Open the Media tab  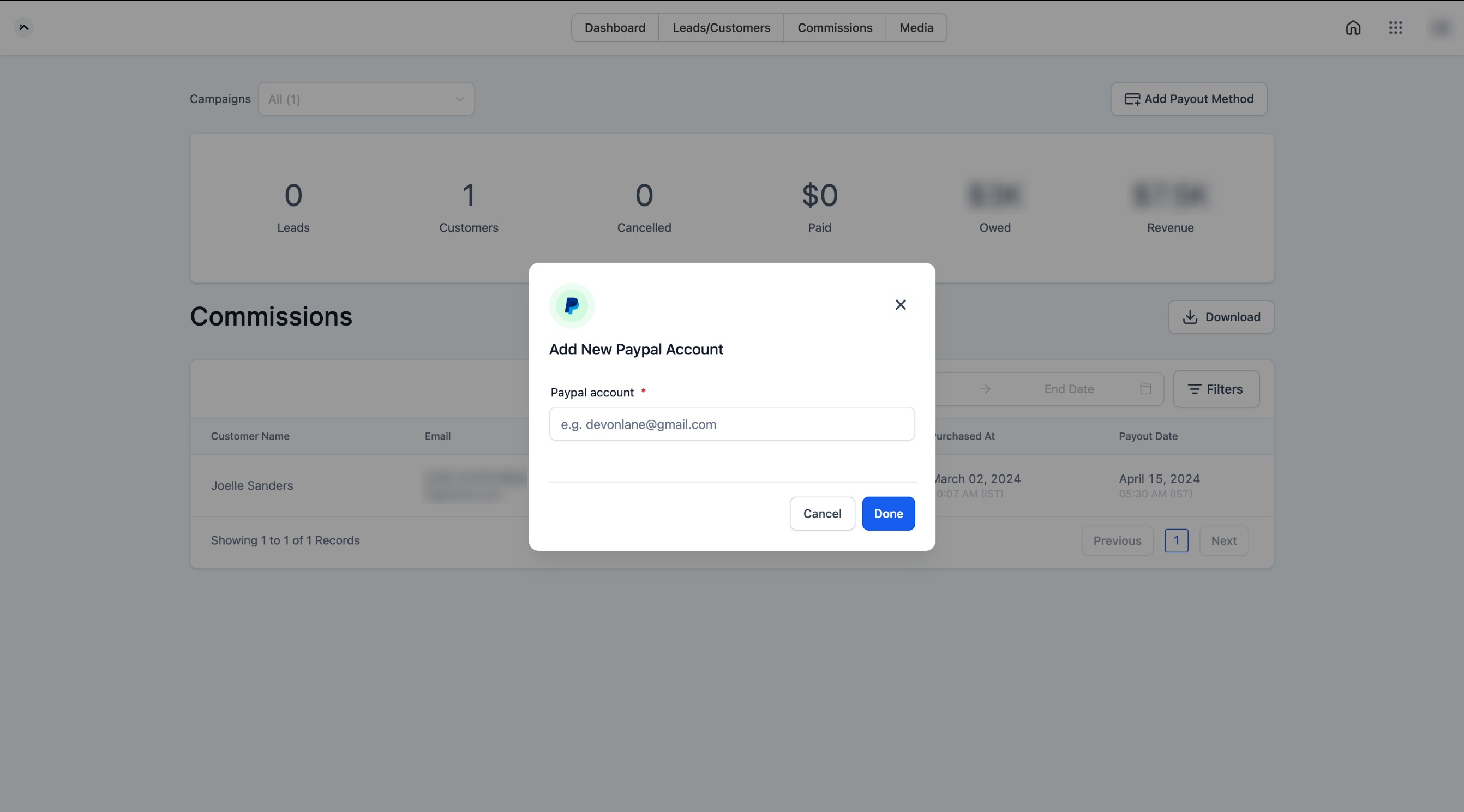[916, 28]
